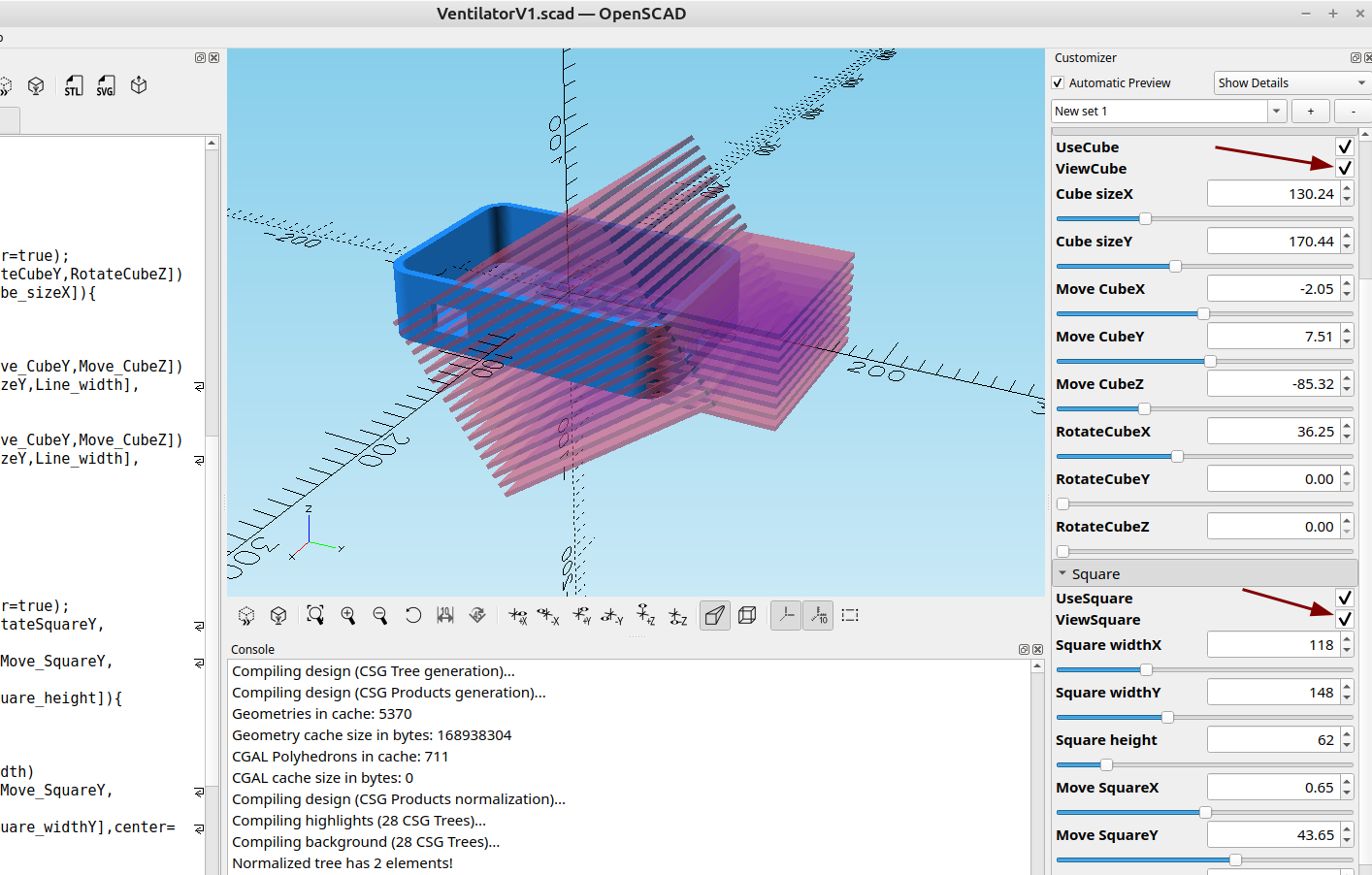Click the Render icon in editor toolbar
Screen dimensions: 1372x875
(36, 85)
